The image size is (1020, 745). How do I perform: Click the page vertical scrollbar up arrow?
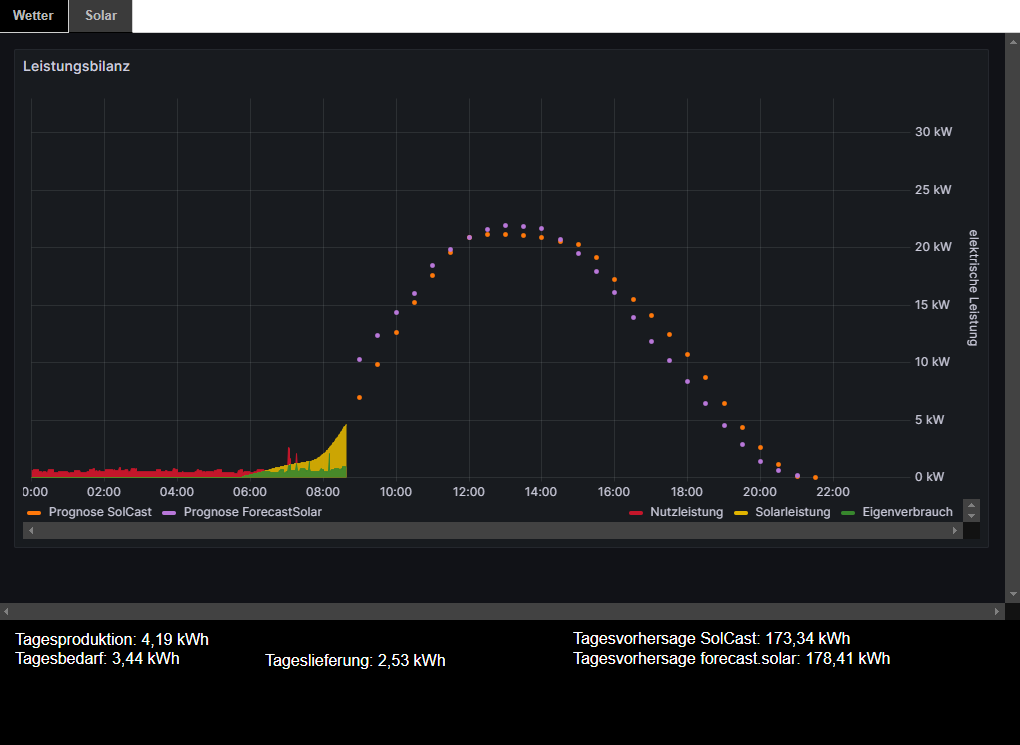click(x=1012, y=42)
